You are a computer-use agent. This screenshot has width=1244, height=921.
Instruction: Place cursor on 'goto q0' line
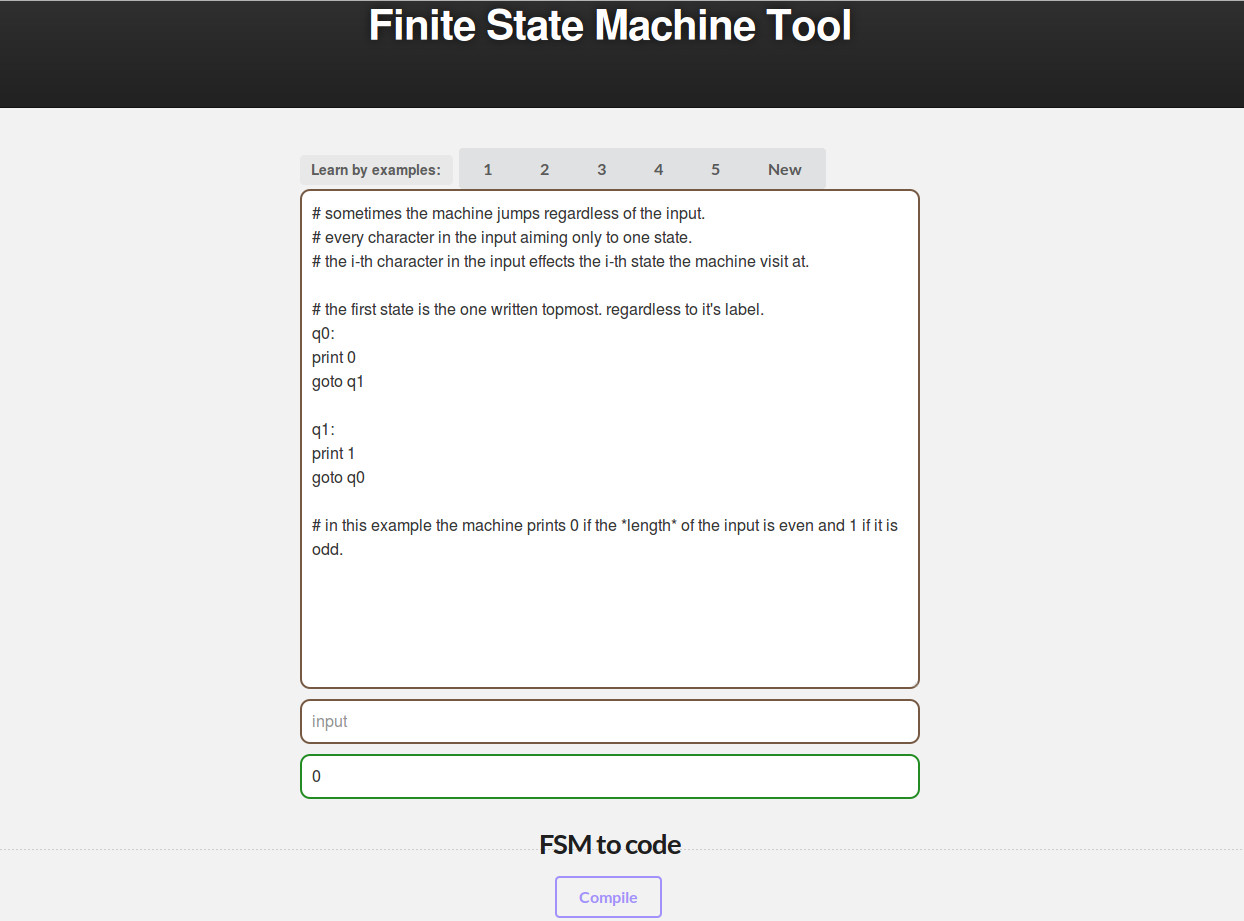tap(338, 477)
